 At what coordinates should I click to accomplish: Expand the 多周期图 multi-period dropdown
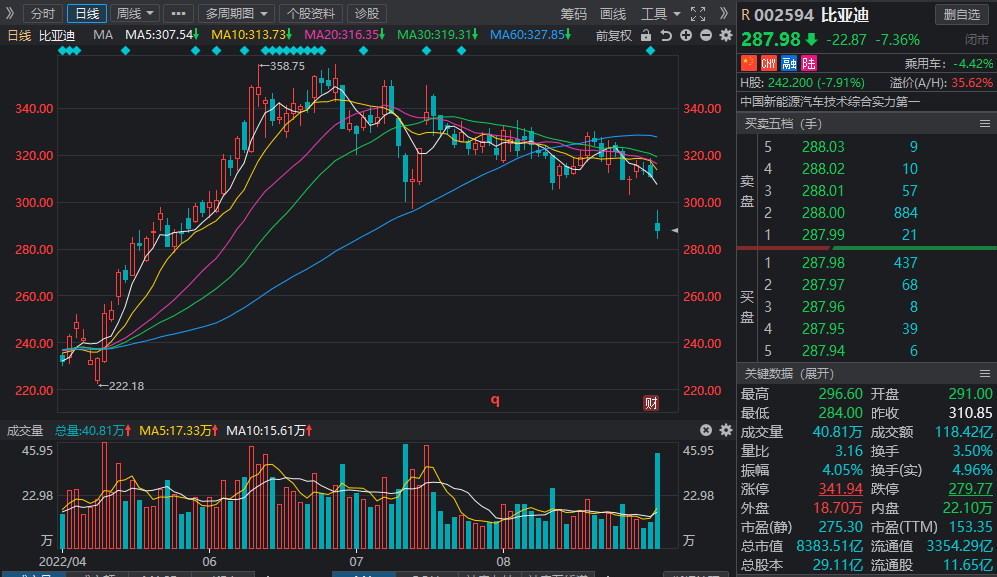pyautogui.click(x=236, y=13)
